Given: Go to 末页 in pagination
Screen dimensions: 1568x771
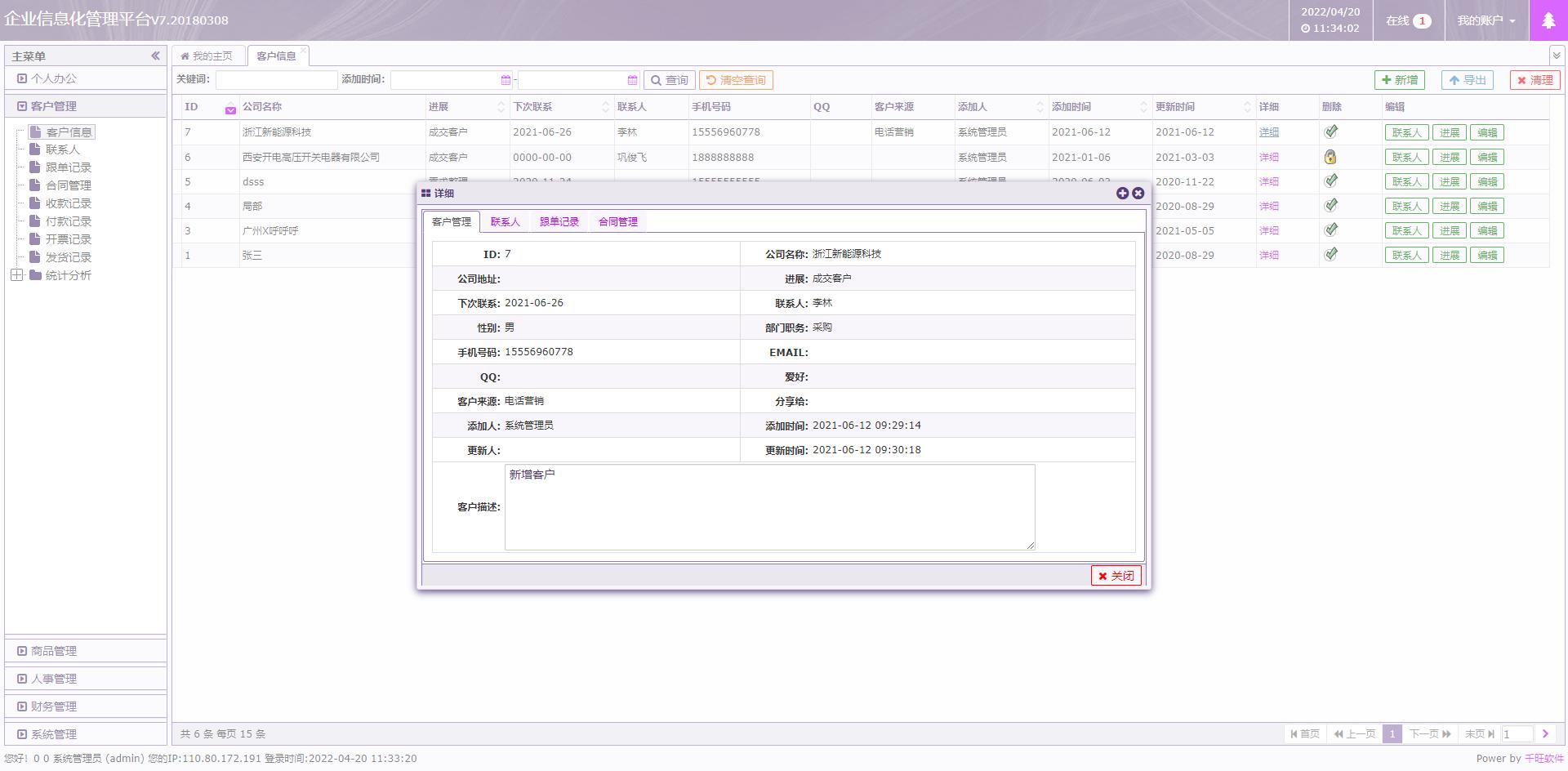Looking at the screenshot, I should (1480, 734).
